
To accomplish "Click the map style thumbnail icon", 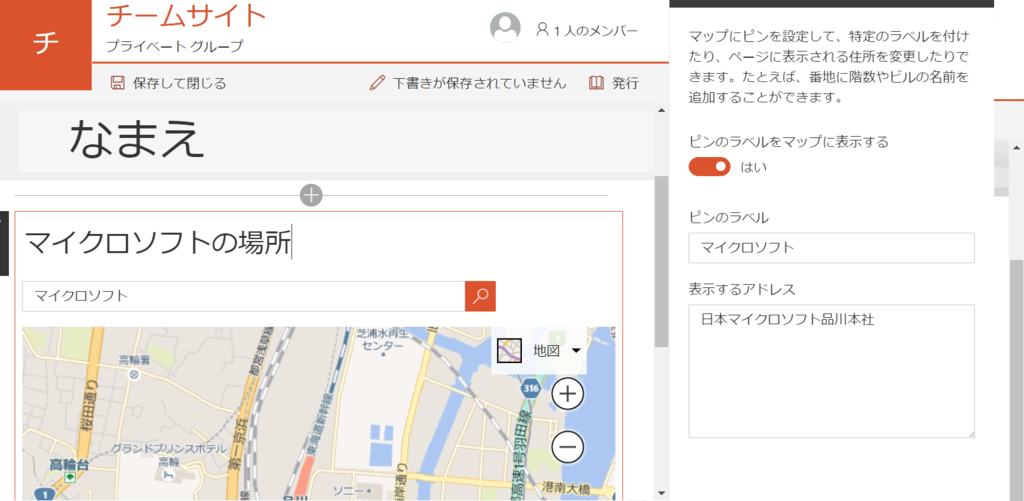I will click(x=509, y=350).
